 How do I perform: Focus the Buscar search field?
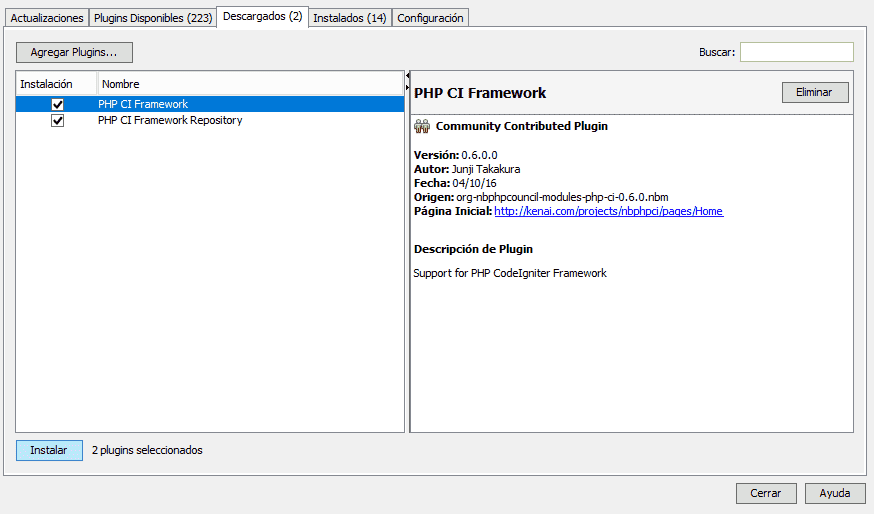(797, 52)
